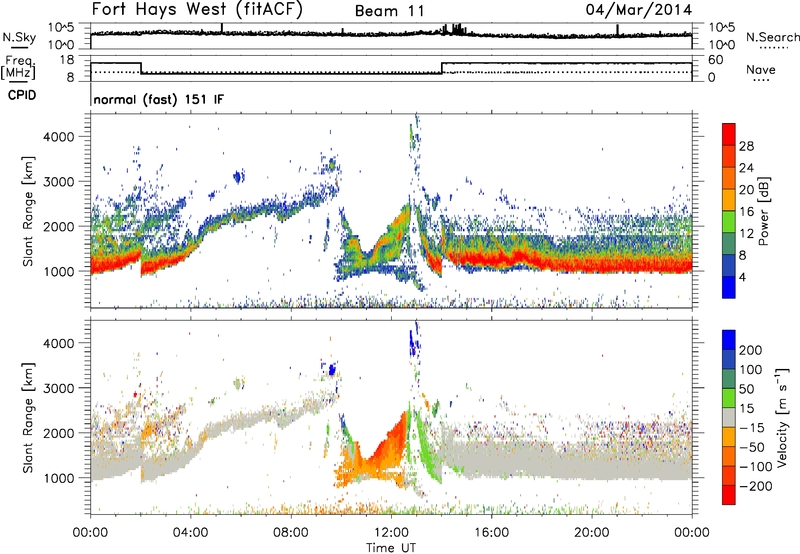800x554 pixels.
Task: Click the date '04/Mar/2014'
Action: pyautogui.click(x=639, y=10)
